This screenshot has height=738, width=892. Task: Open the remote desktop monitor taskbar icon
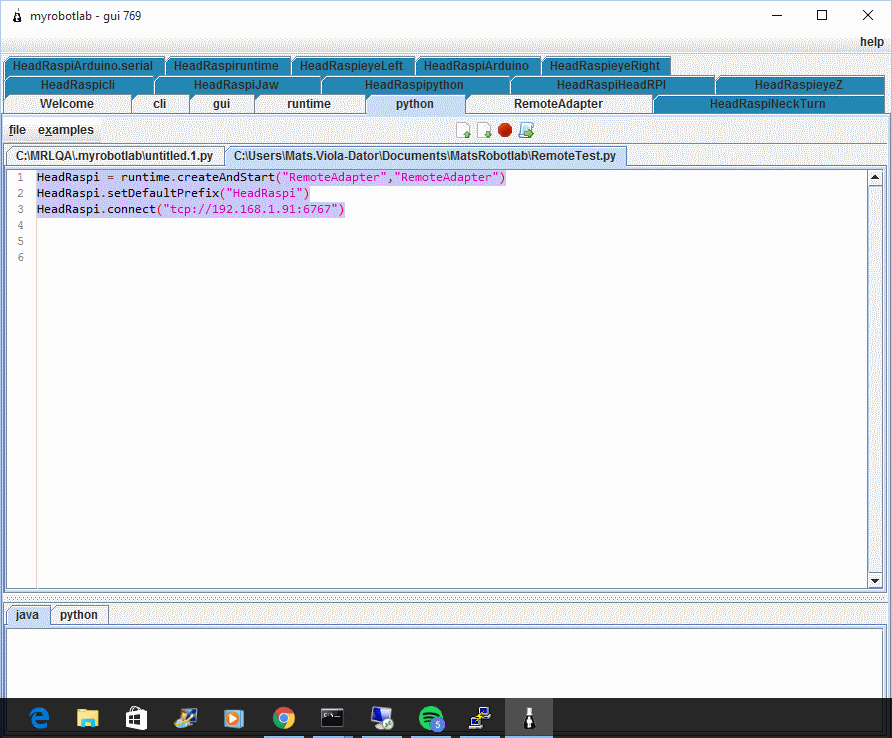coord(382,718)
